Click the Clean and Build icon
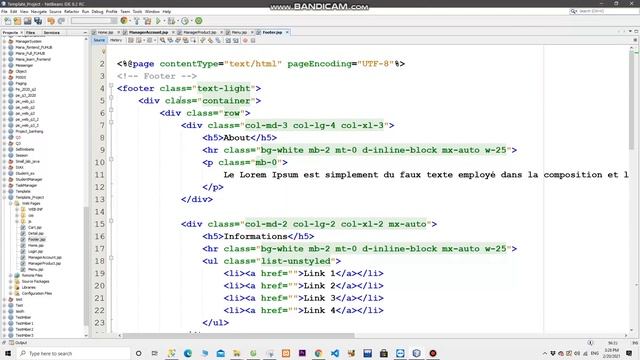 (x=147, y=21)
